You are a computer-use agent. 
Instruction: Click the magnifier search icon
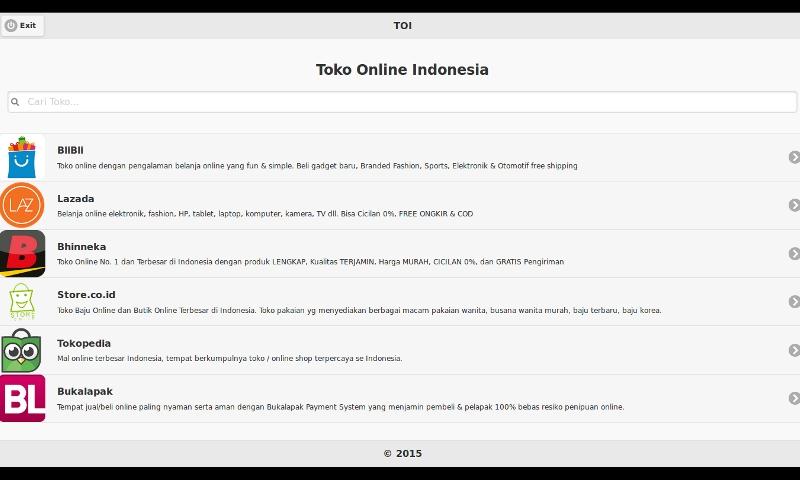[15, 102]
